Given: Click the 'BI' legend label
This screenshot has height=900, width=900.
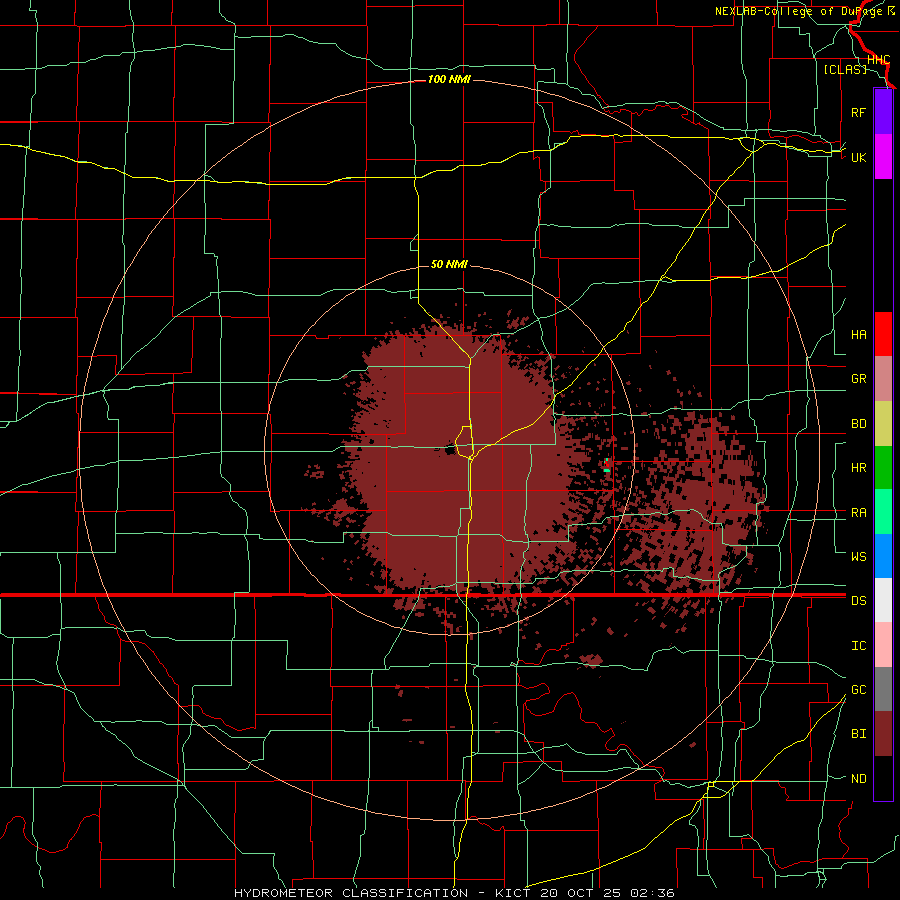Looking at the screenshot, I should click(858, 734).
